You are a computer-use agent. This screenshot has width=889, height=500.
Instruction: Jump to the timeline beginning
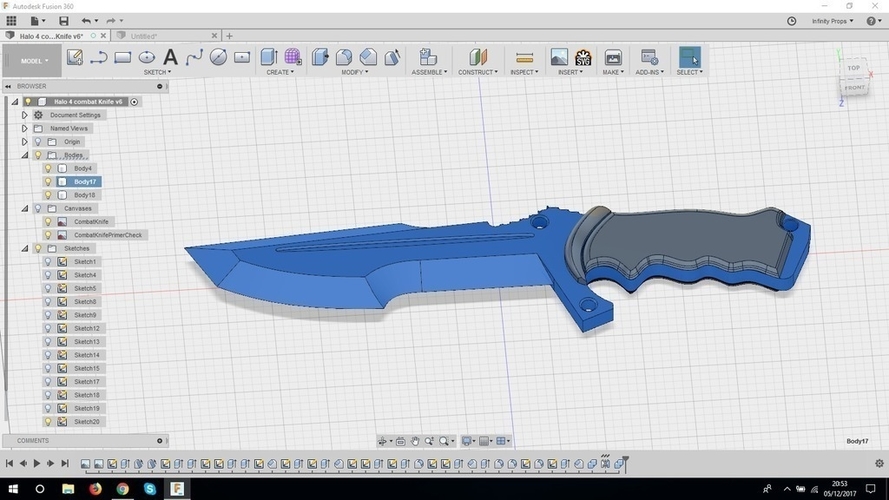[9, 463]
